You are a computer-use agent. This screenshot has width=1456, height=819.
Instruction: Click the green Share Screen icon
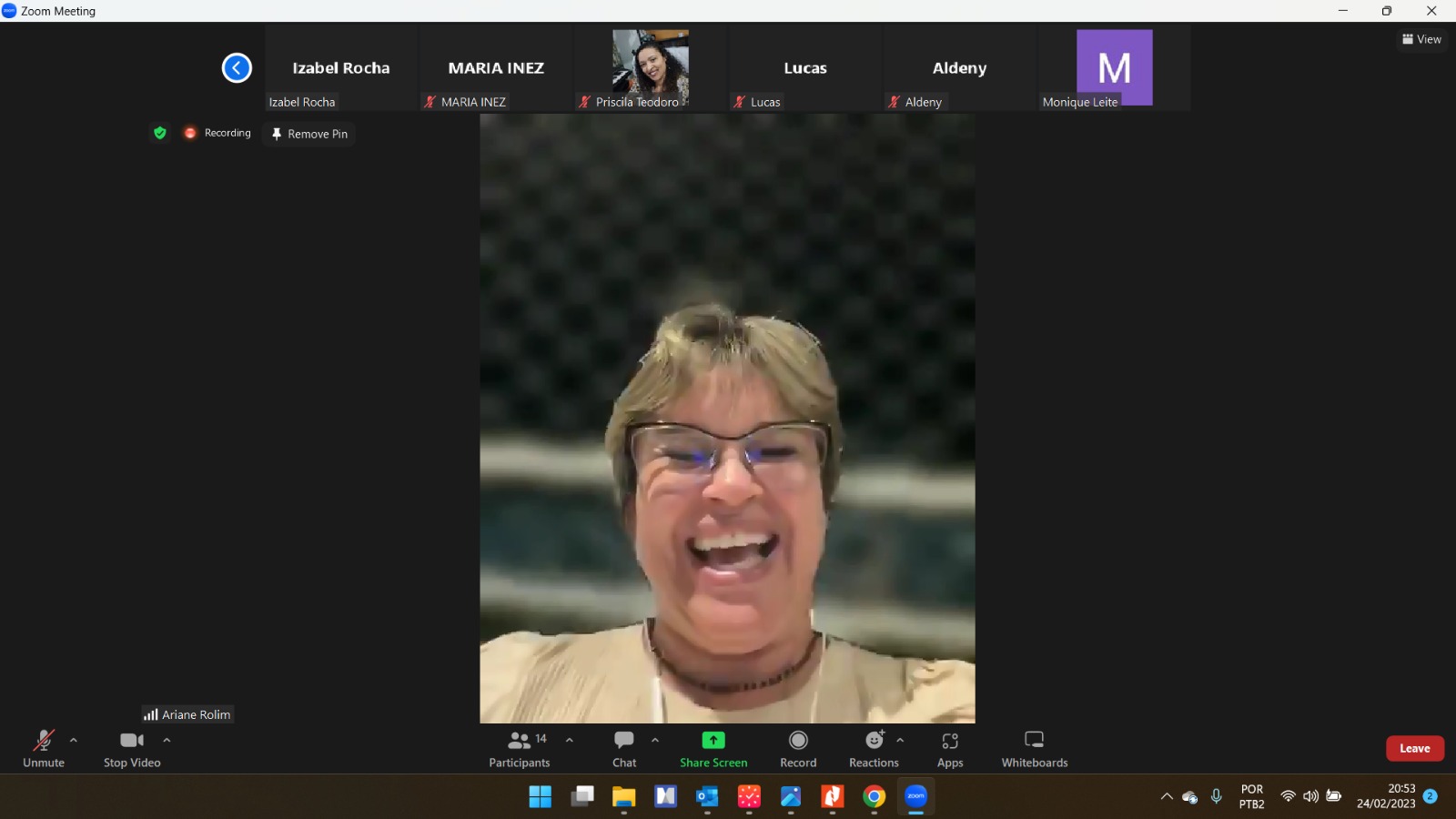(x=713, y=741)
